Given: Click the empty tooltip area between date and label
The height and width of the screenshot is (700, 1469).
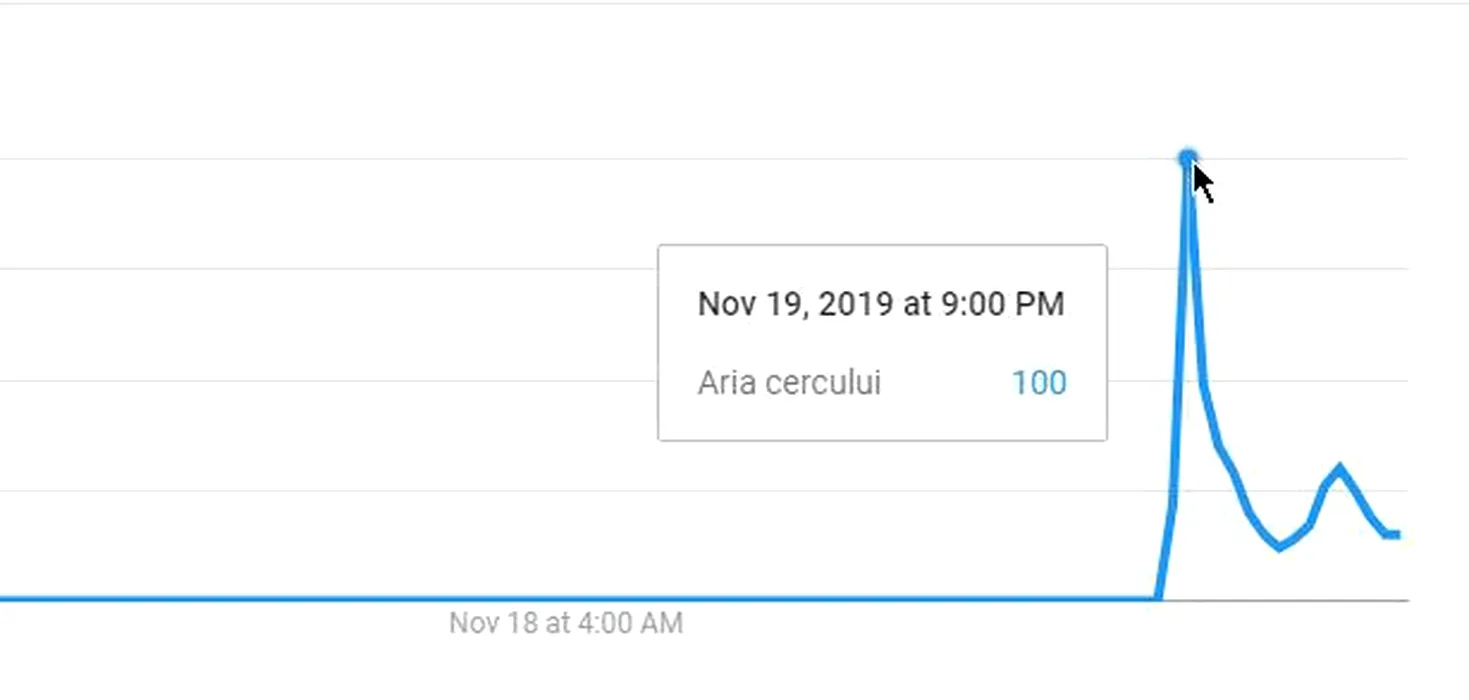Looking at the screenshot, I should pos(882,344).
